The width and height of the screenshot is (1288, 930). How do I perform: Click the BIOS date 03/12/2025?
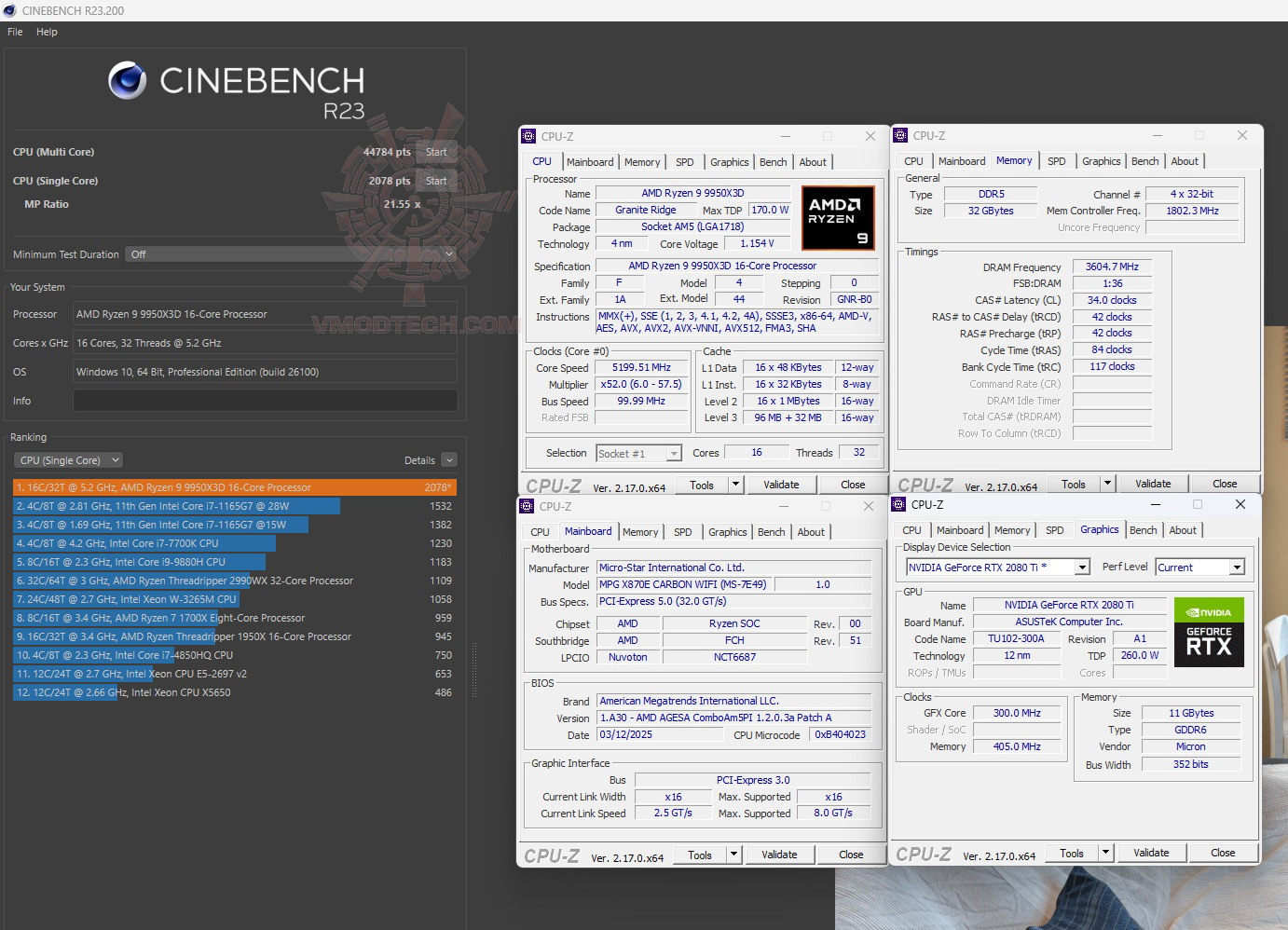pyautogui.click(x=658, y=734)
